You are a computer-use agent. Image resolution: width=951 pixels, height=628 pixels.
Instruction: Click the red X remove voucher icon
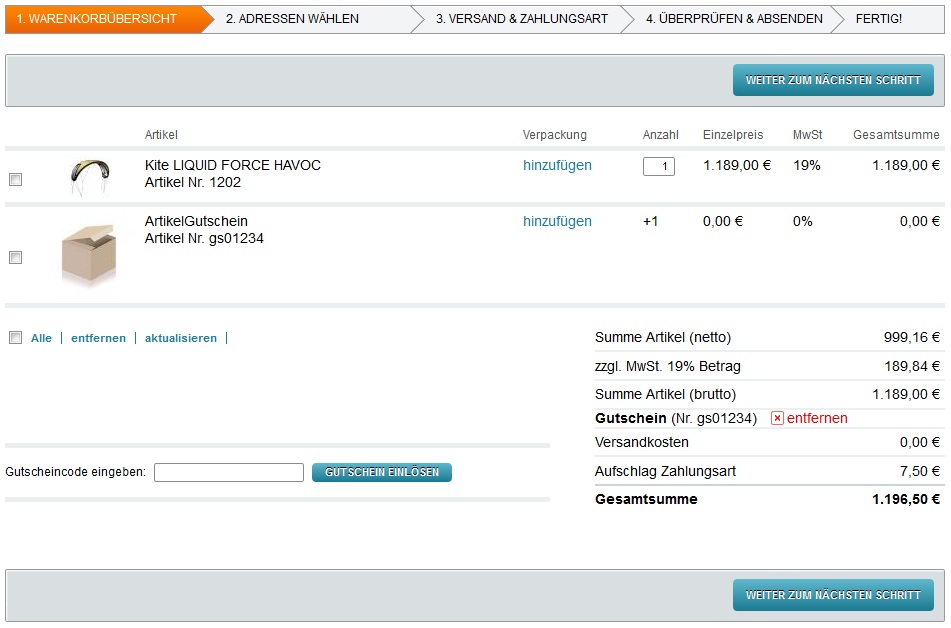click(777, 418)
